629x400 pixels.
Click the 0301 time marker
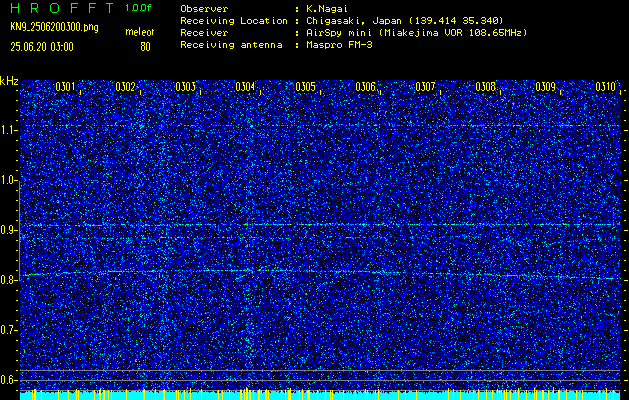pos(65,87)
